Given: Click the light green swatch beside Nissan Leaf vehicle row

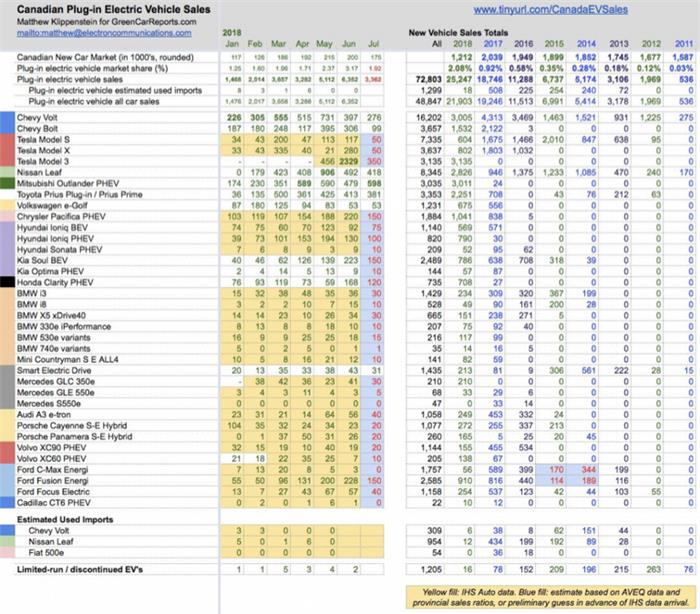Looking at the screenshot, I should click(x=8, y=172).
